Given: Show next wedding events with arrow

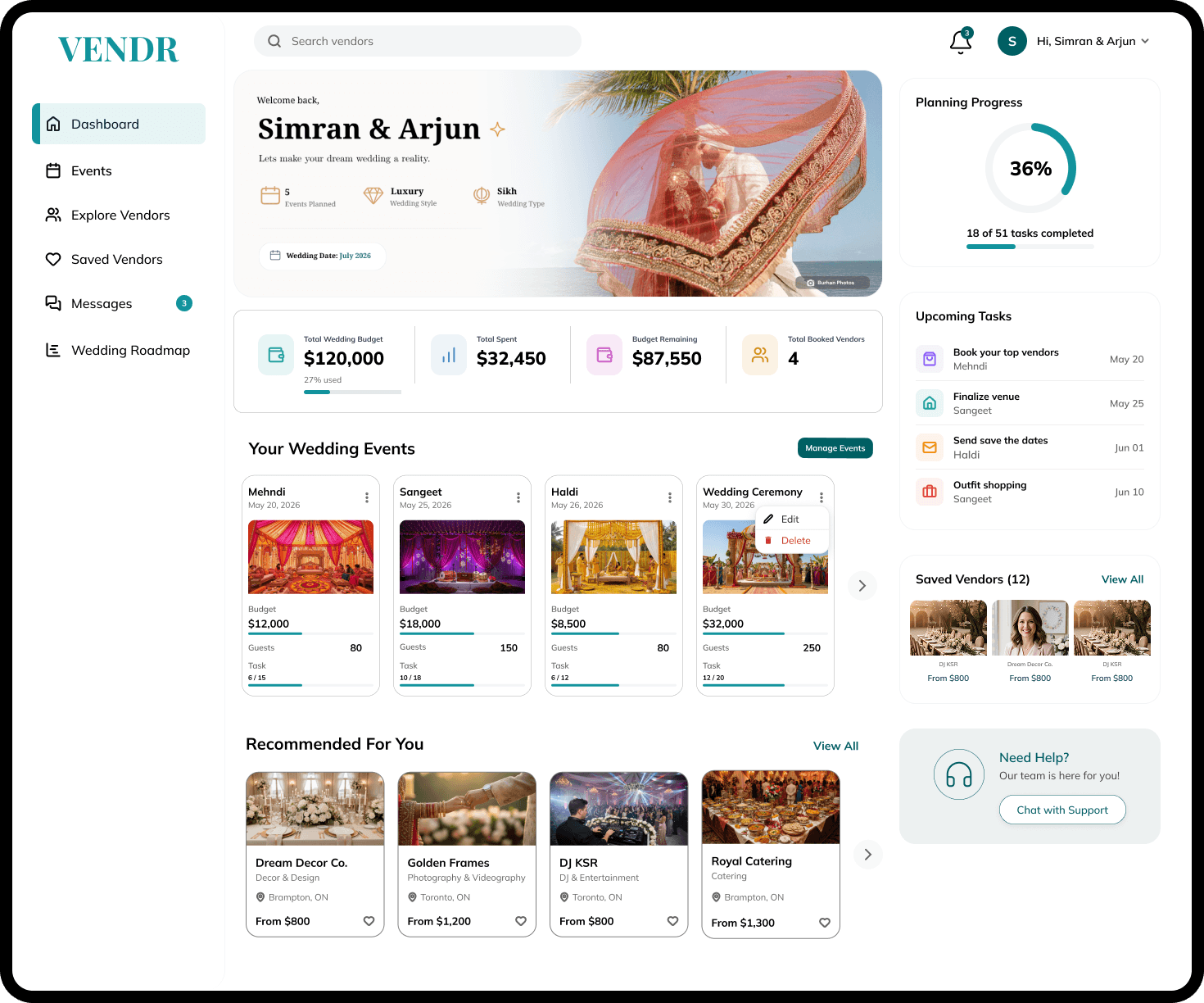Looking at the screenshot, I should (x=862, y=586).
